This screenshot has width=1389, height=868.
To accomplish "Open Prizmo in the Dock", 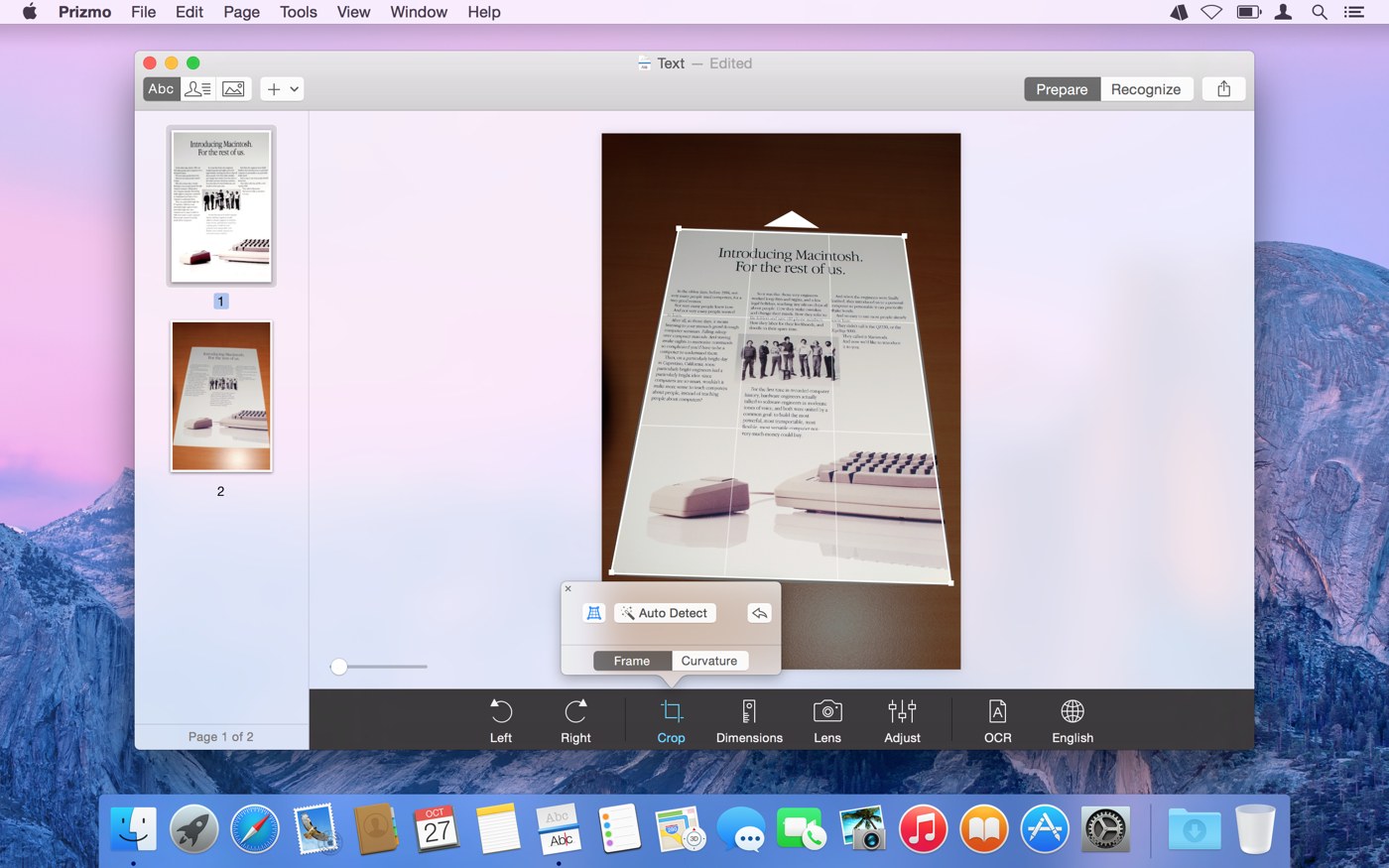I will [x=560, y=828].
